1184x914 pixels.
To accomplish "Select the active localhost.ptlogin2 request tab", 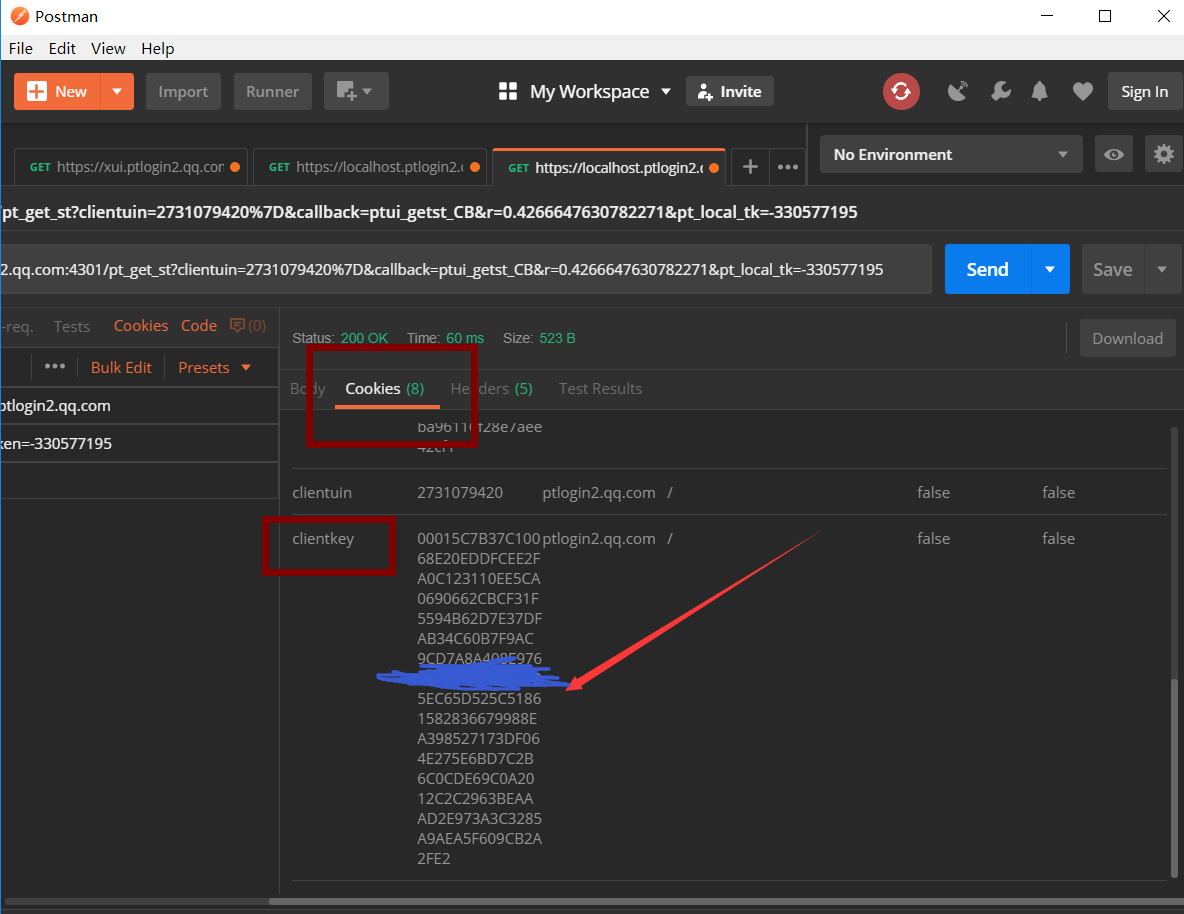I will click(609, 167).
